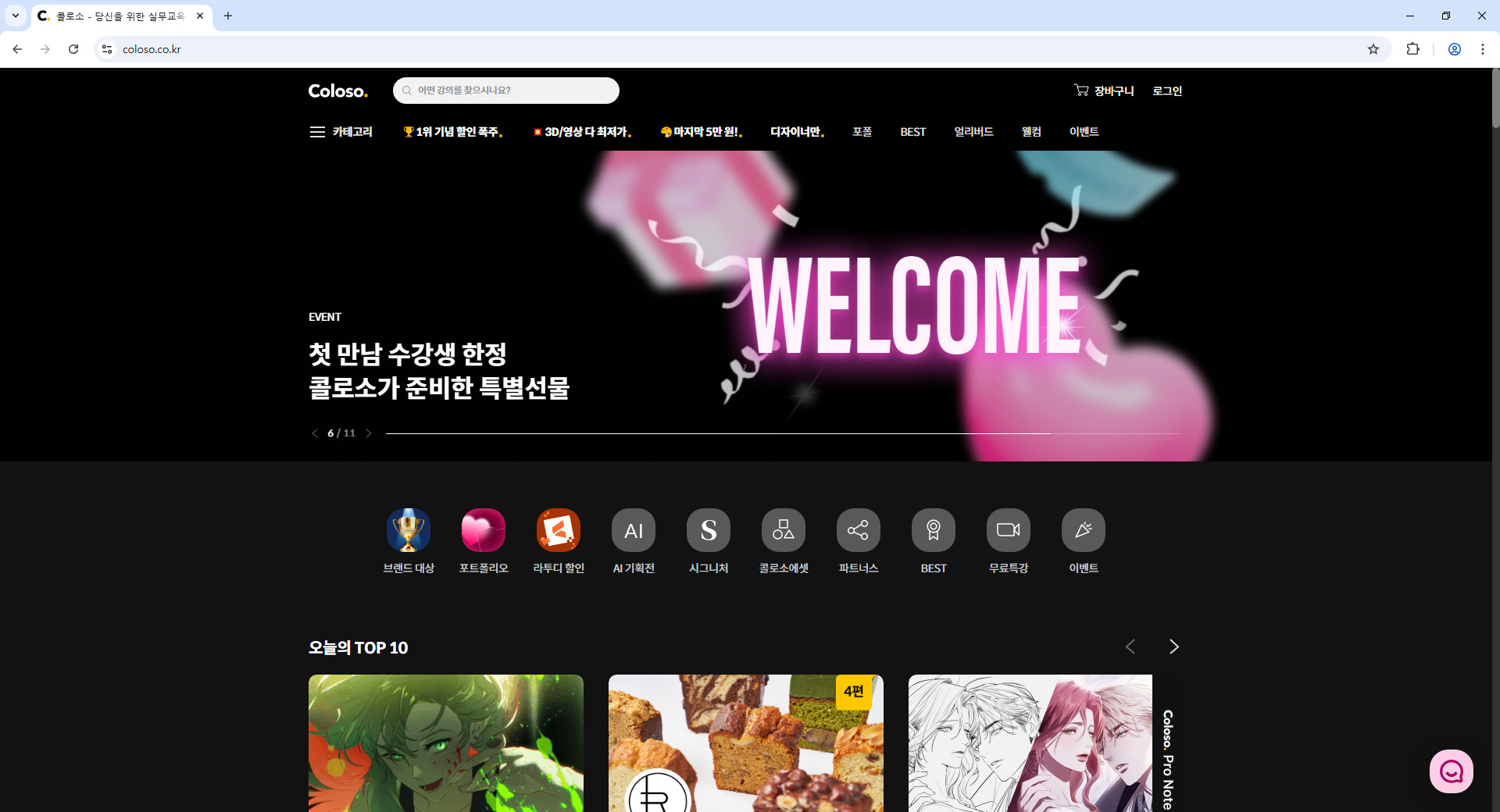Open browser extensions puzzle icon
The height and width of the screenshot is (812, 1500).
(x=1412, y=49)
